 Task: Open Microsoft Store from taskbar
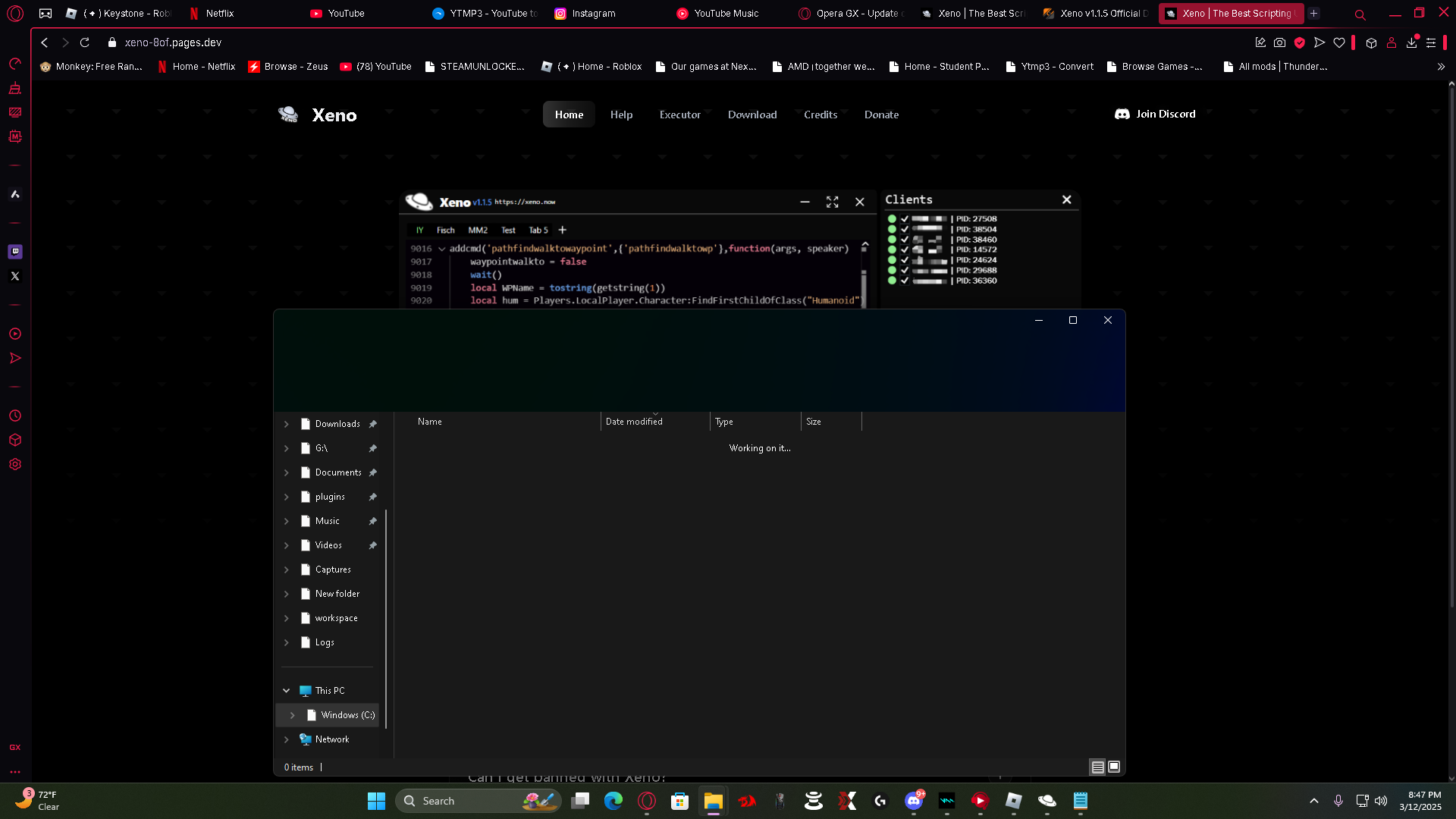(x=680, y=801)
